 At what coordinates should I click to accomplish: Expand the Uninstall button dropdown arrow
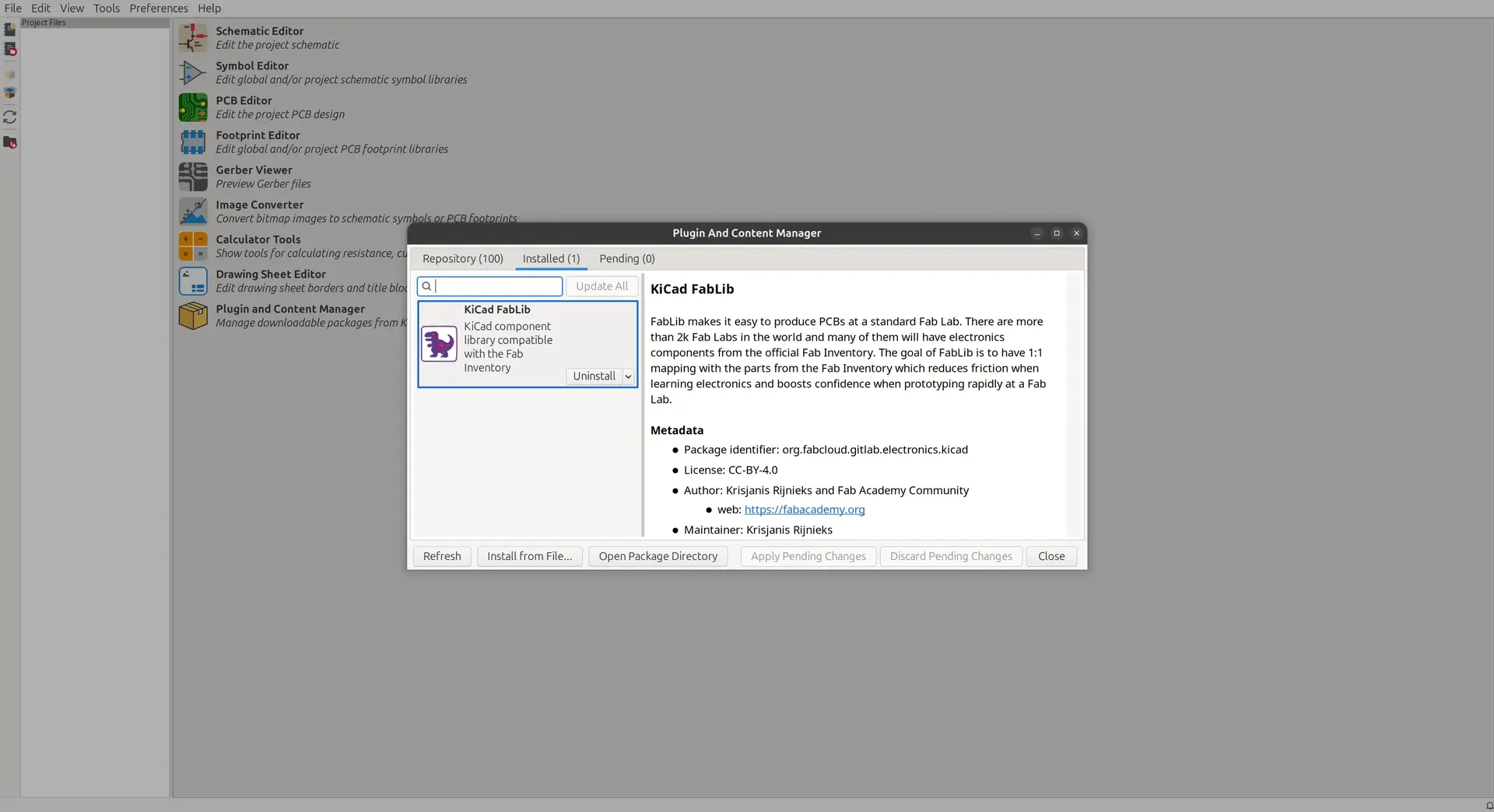[628, 376]
